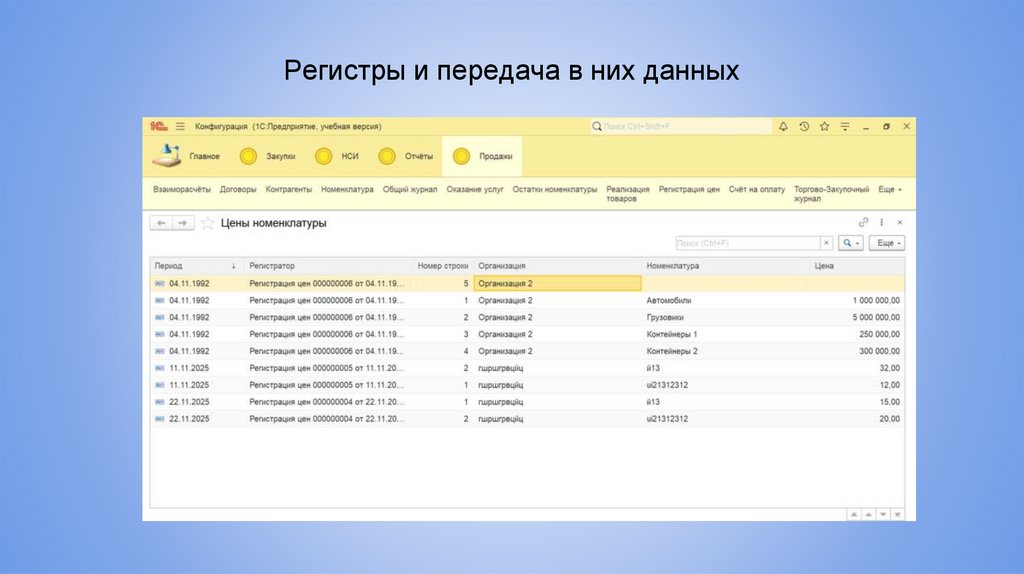Select price 1 000 000,00
This screenshot has height=574, width=1024.
point(876,300)
